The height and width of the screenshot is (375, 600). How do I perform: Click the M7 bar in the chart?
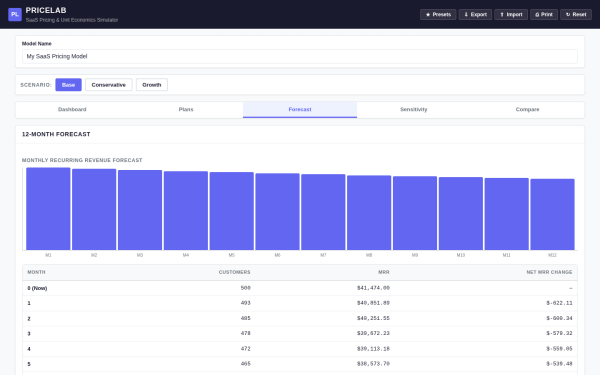tap(323, 212)
